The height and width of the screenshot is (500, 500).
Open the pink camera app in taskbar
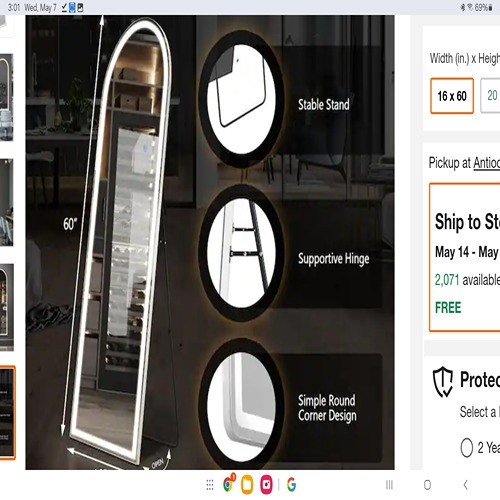(266, 484)
